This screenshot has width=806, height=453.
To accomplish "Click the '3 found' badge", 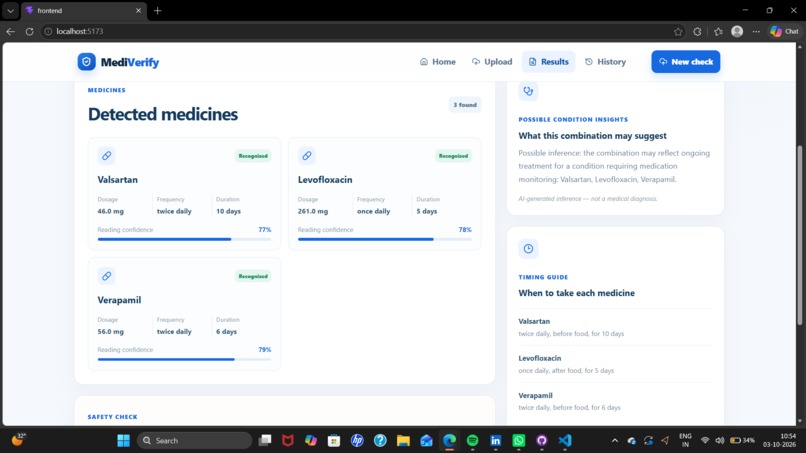I will [x=465, y=105].
